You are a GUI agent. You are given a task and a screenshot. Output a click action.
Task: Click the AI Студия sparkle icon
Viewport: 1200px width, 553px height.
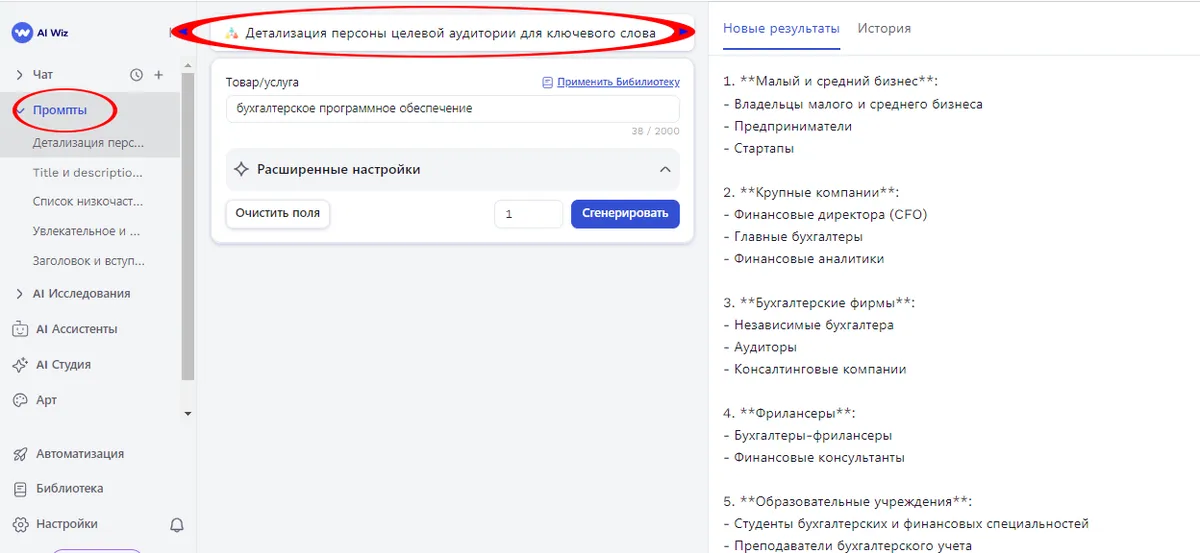point(19,365)
